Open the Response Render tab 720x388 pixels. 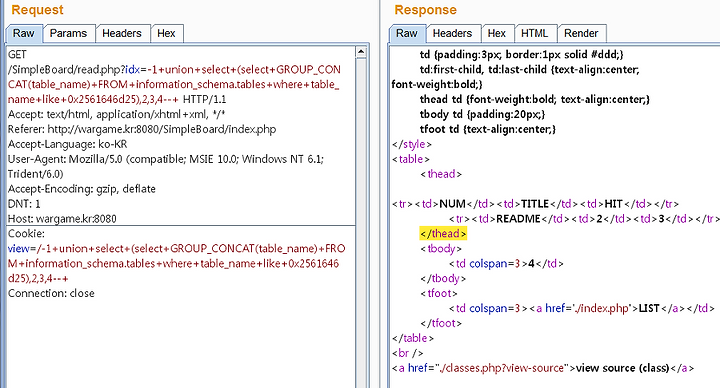(581, 34)
